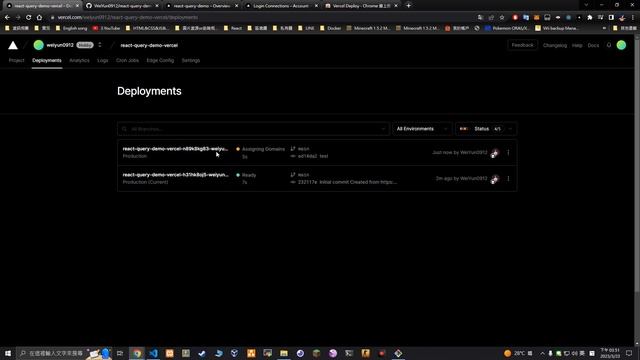Open commit ed14da2 test
Image resolution: width=640 pixels, height=360 pixels.
click(x=313, y=156)
